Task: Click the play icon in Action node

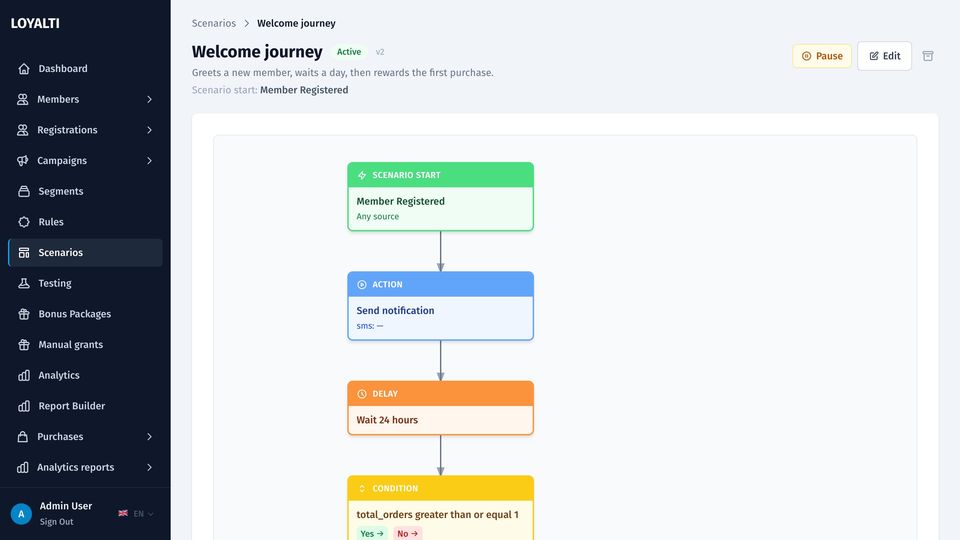Action: (x=362, y=285)
